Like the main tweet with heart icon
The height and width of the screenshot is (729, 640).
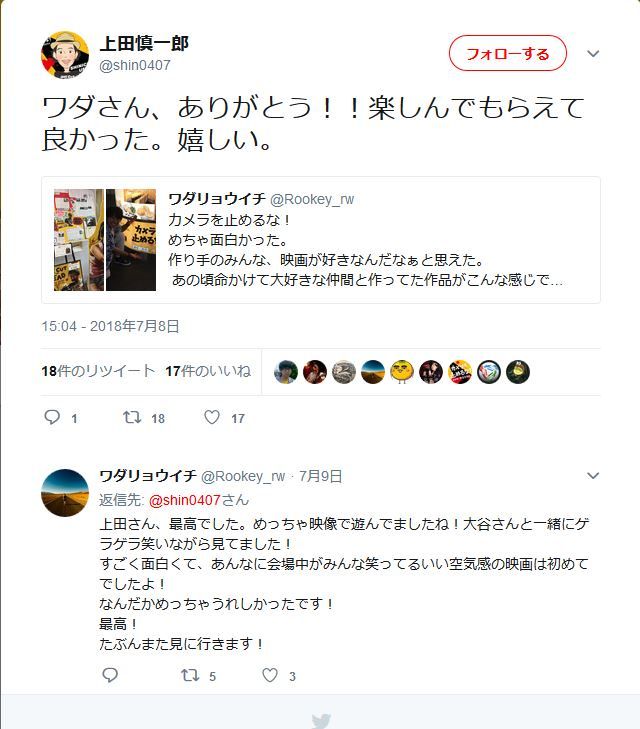(212, 417)
